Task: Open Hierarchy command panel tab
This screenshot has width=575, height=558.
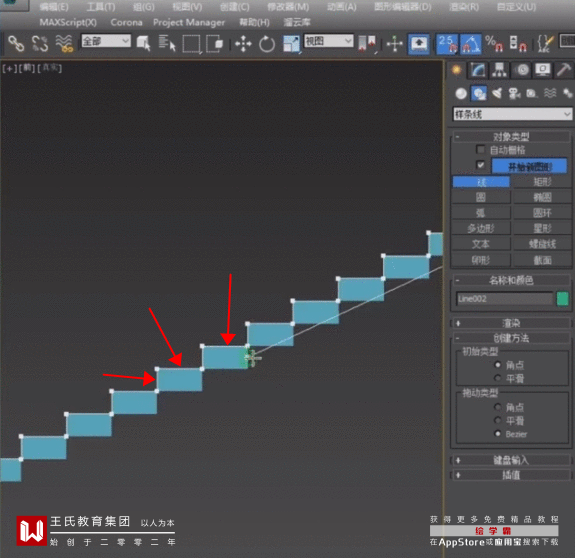Action: [499, 70]
